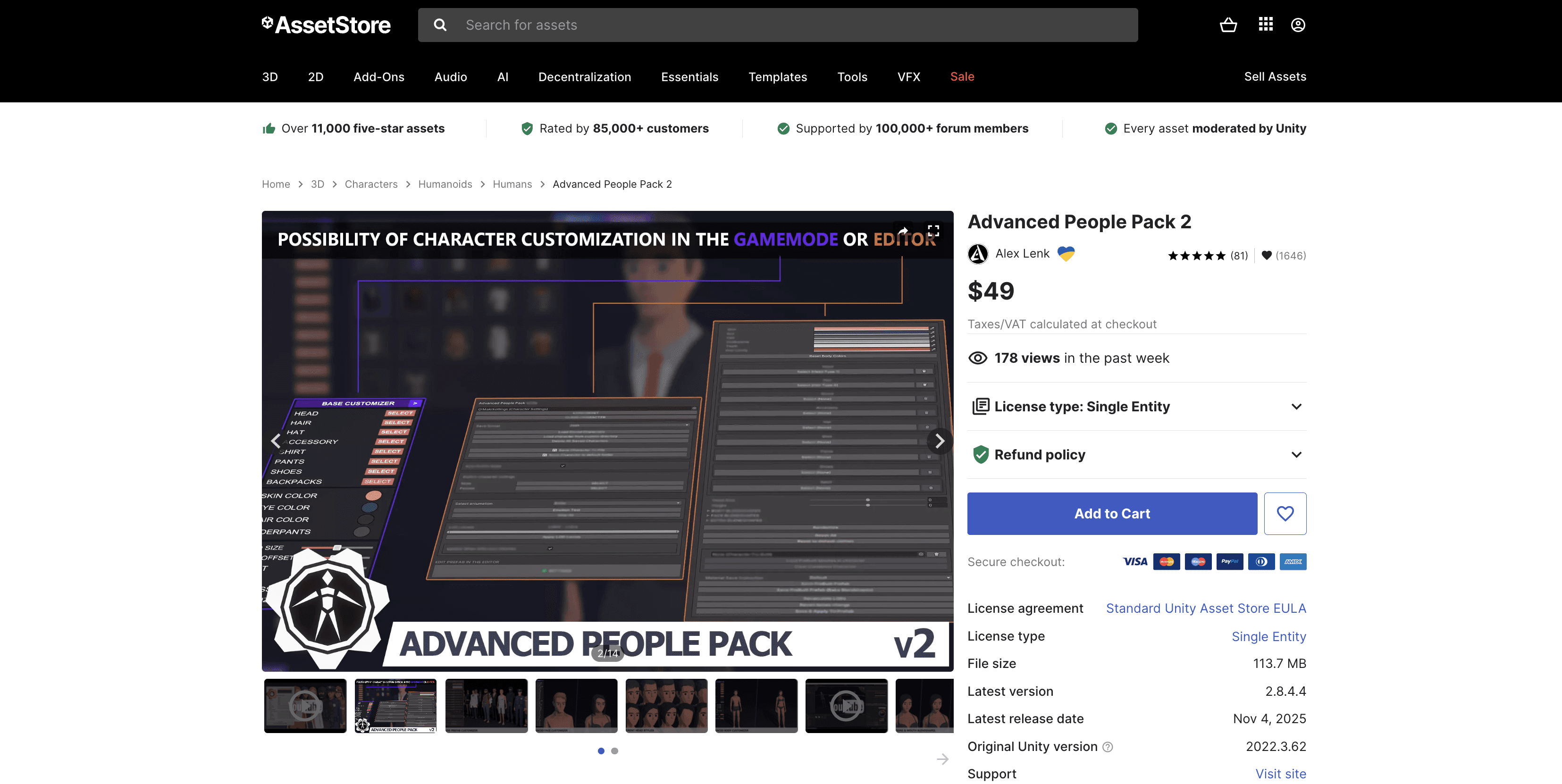Go to Home breadcrumb
Viewport: 1562px width, 784px height.
[276, 184]
